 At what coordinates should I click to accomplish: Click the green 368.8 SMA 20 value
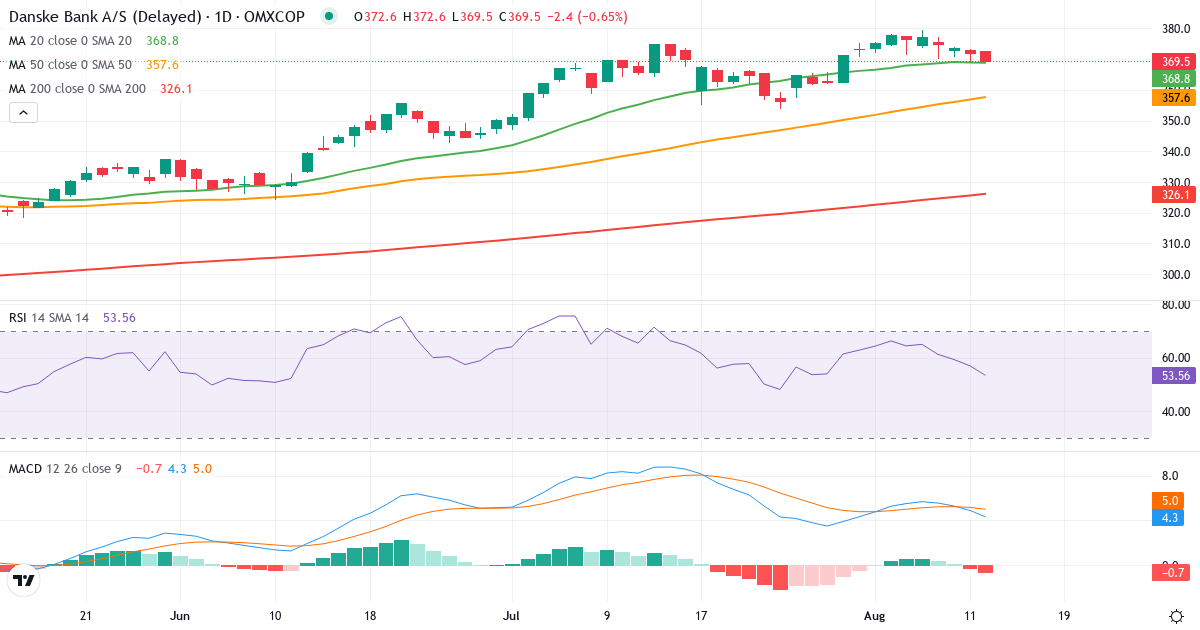pyautogui.click(x=161, y=40)
